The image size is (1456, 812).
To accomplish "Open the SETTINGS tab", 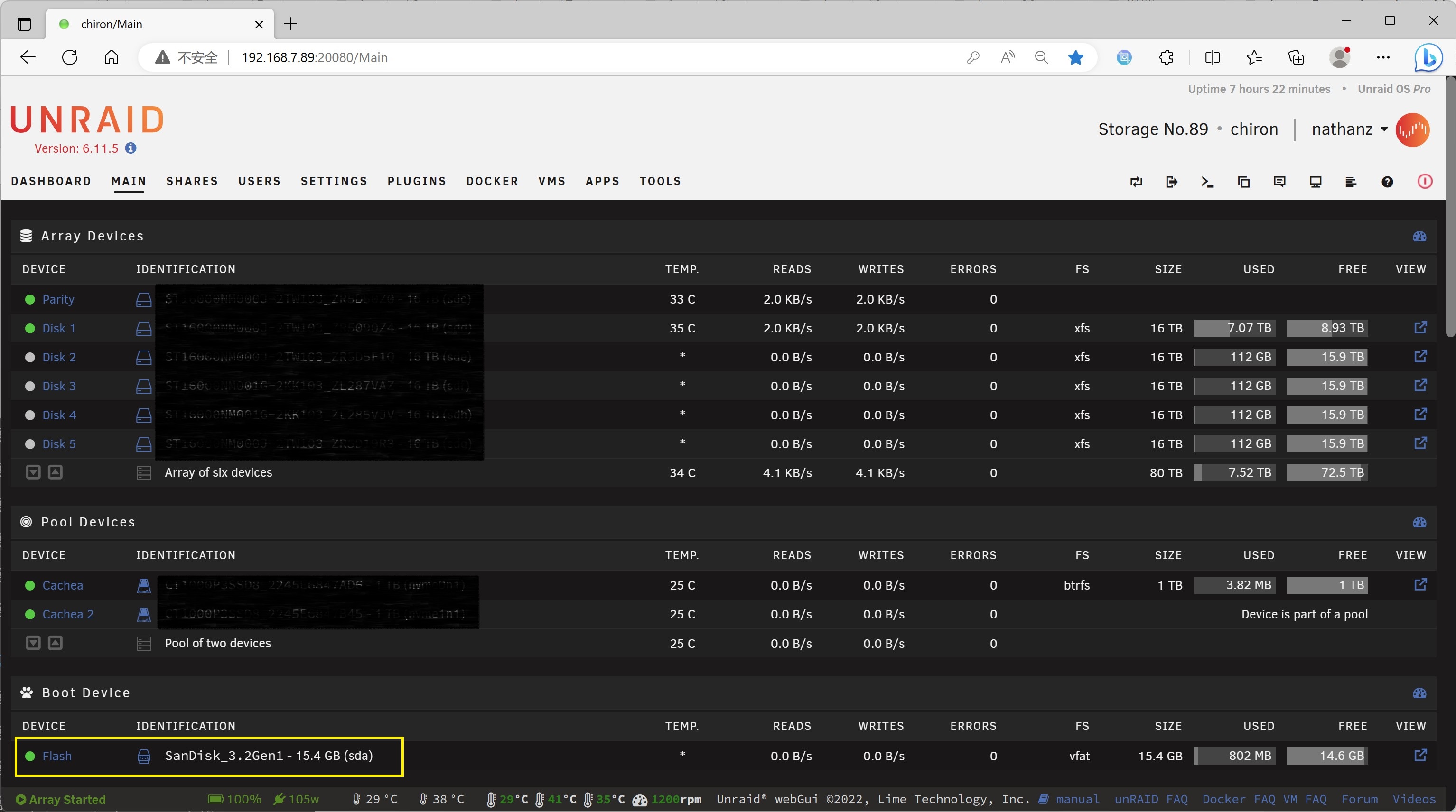I will point(334,181).
